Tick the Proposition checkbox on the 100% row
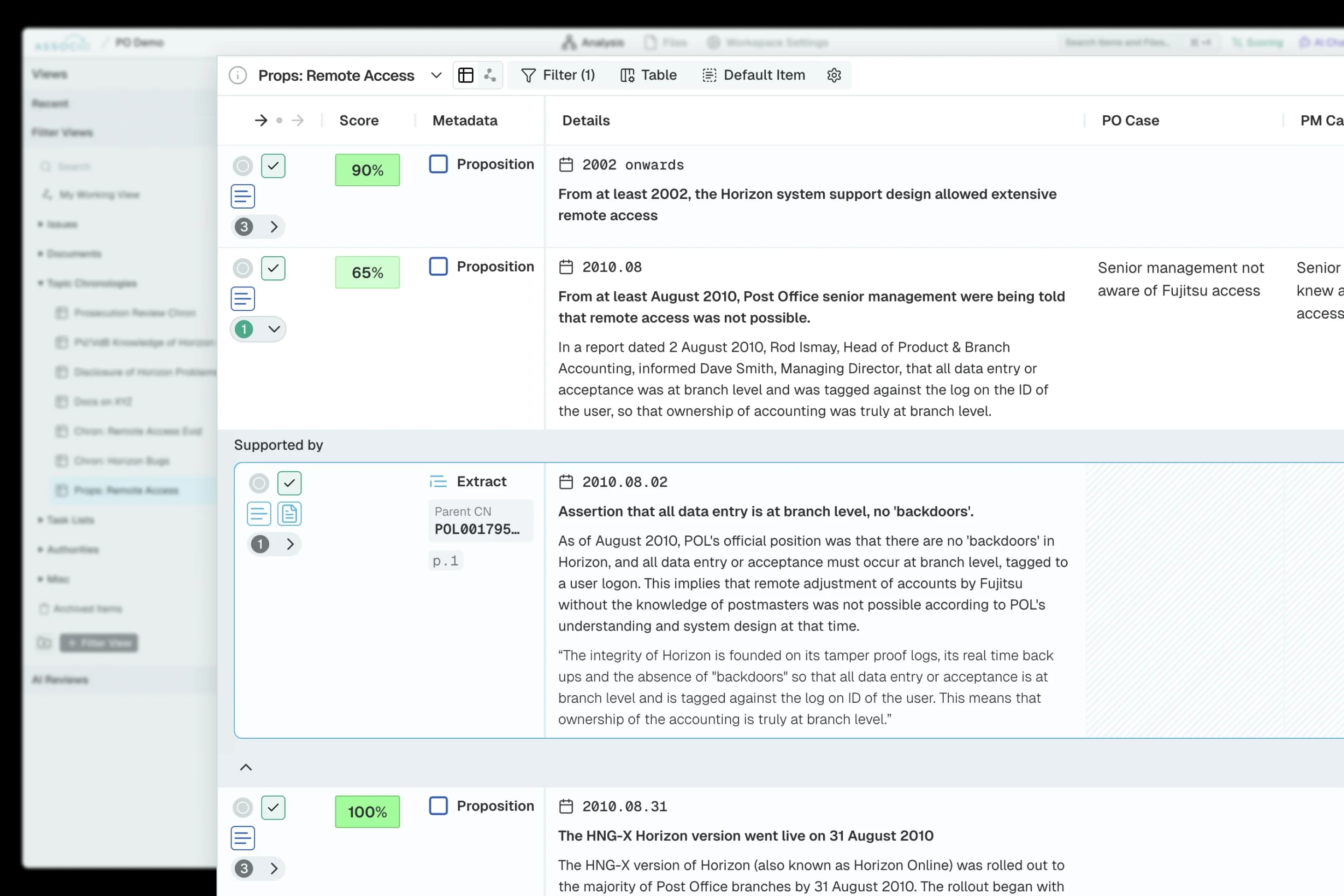Screen dimensions: 1344x896 click(x=438, y=806)
